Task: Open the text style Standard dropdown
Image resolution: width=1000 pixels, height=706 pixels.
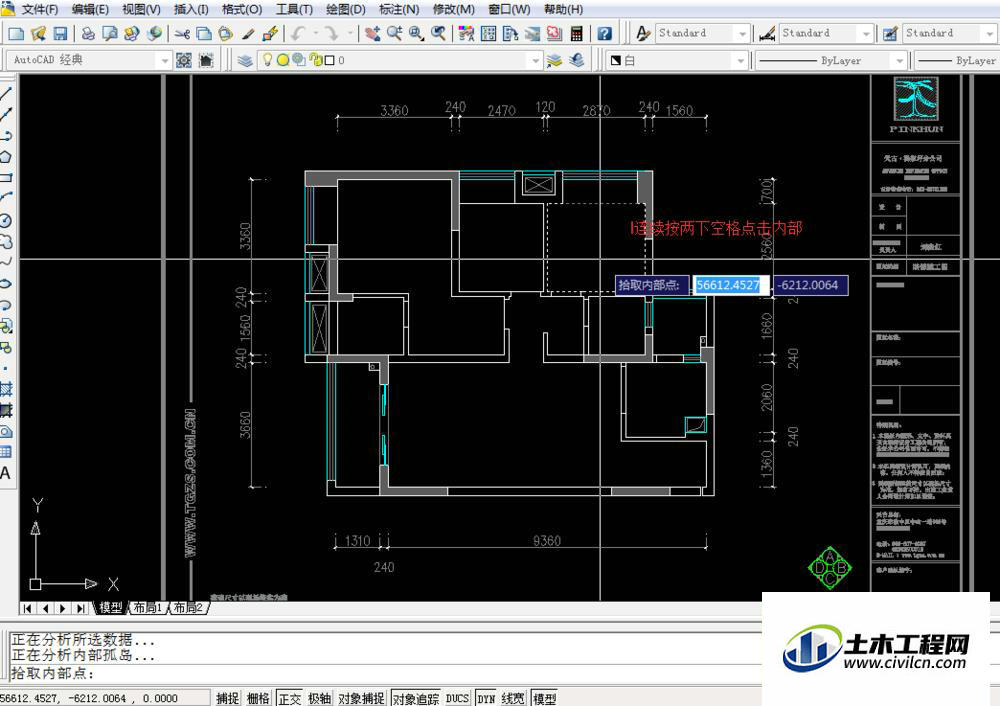Action: click(x=742, y=33)
